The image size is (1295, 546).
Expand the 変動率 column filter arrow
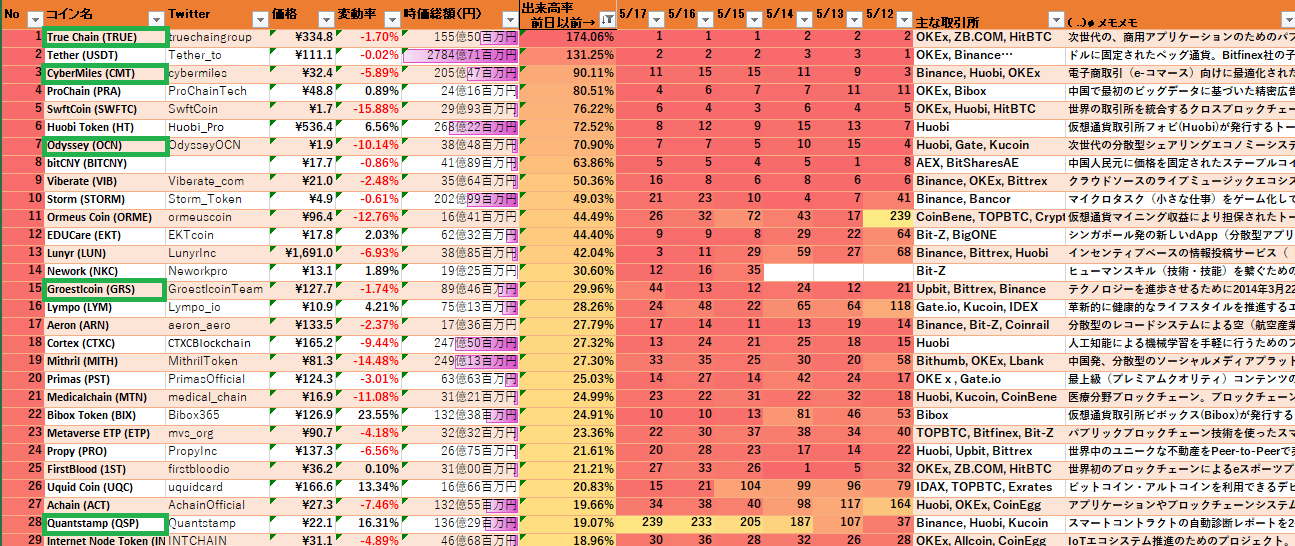coord(391,19)
